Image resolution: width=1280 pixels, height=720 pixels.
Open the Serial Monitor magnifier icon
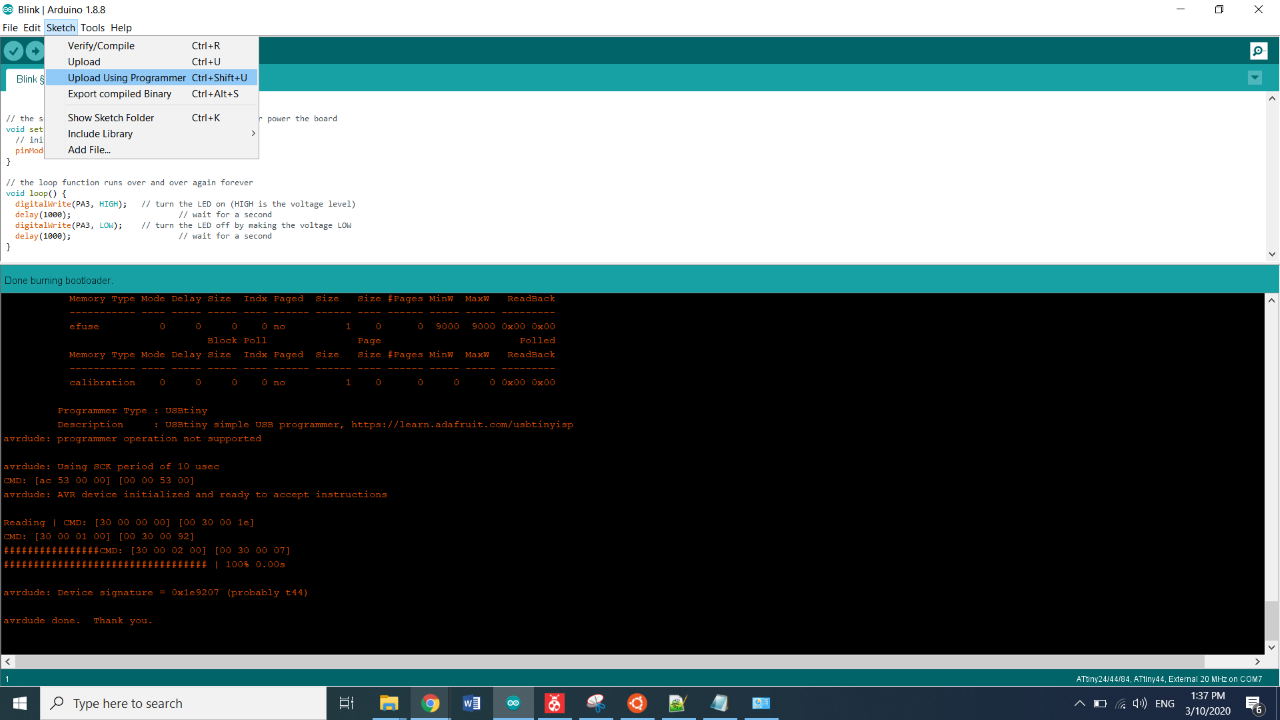click(1258, 51)
